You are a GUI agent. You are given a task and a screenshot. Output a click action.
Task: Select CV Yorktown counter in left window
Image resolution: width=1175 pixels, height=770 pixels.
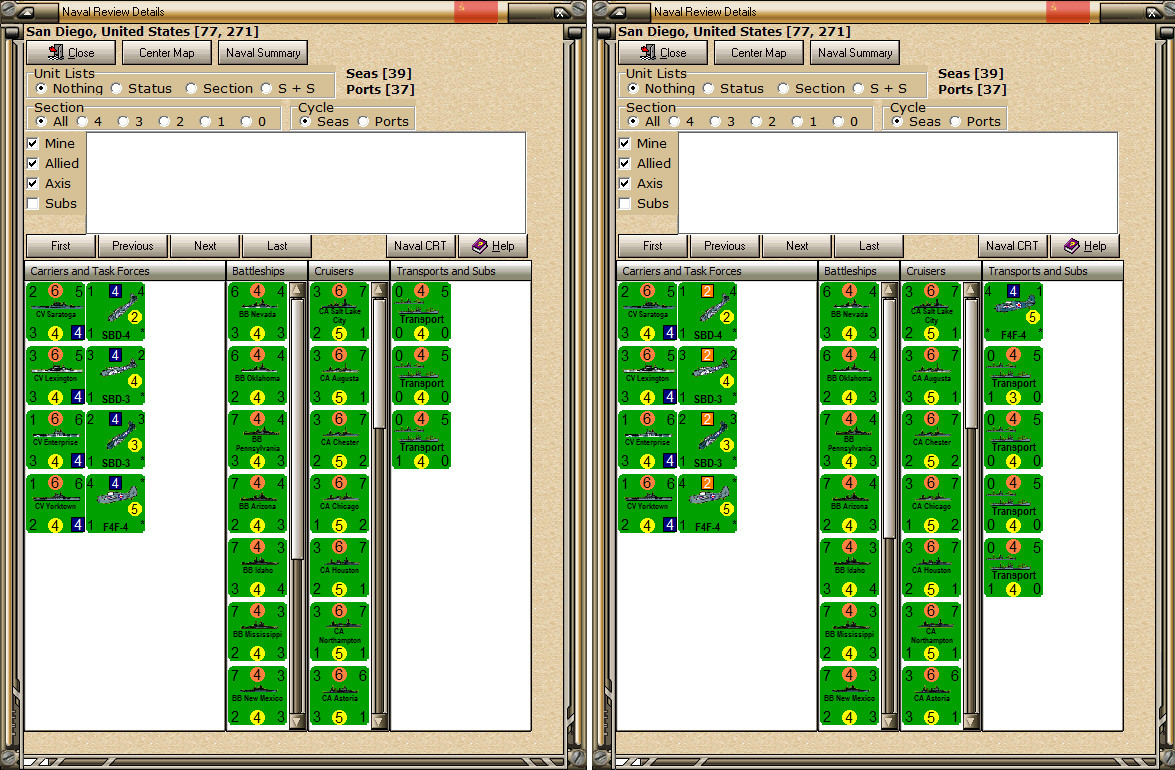pos(55,503)
